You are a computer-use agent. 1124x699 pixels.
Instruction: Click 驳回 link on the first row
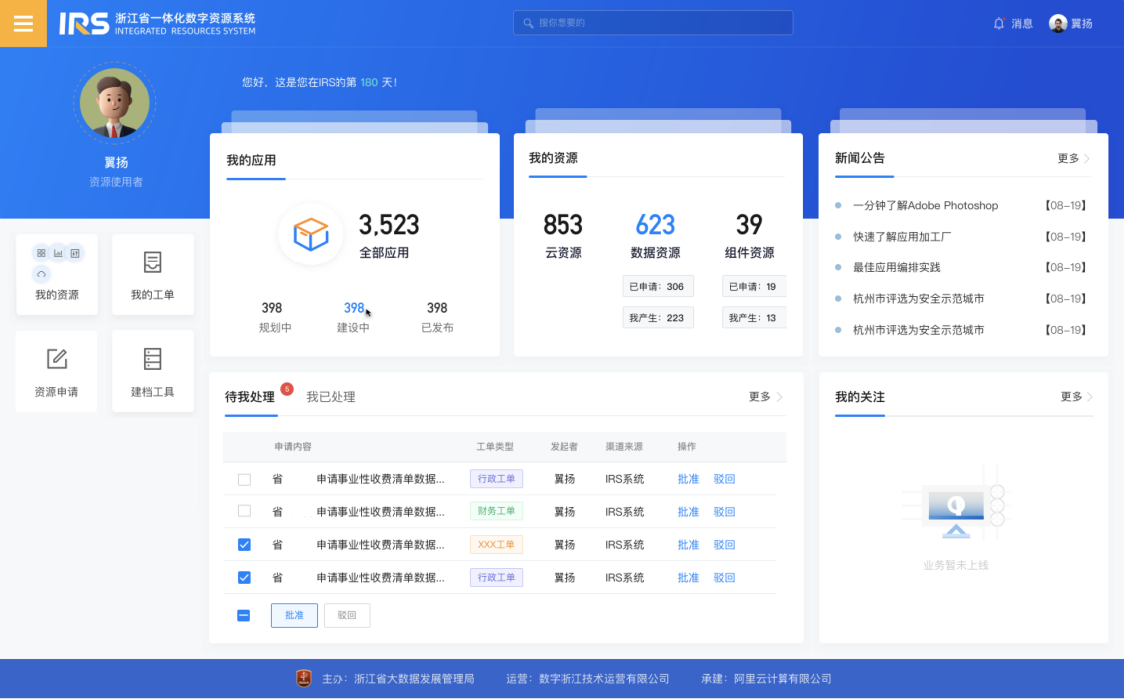[725, 478]
